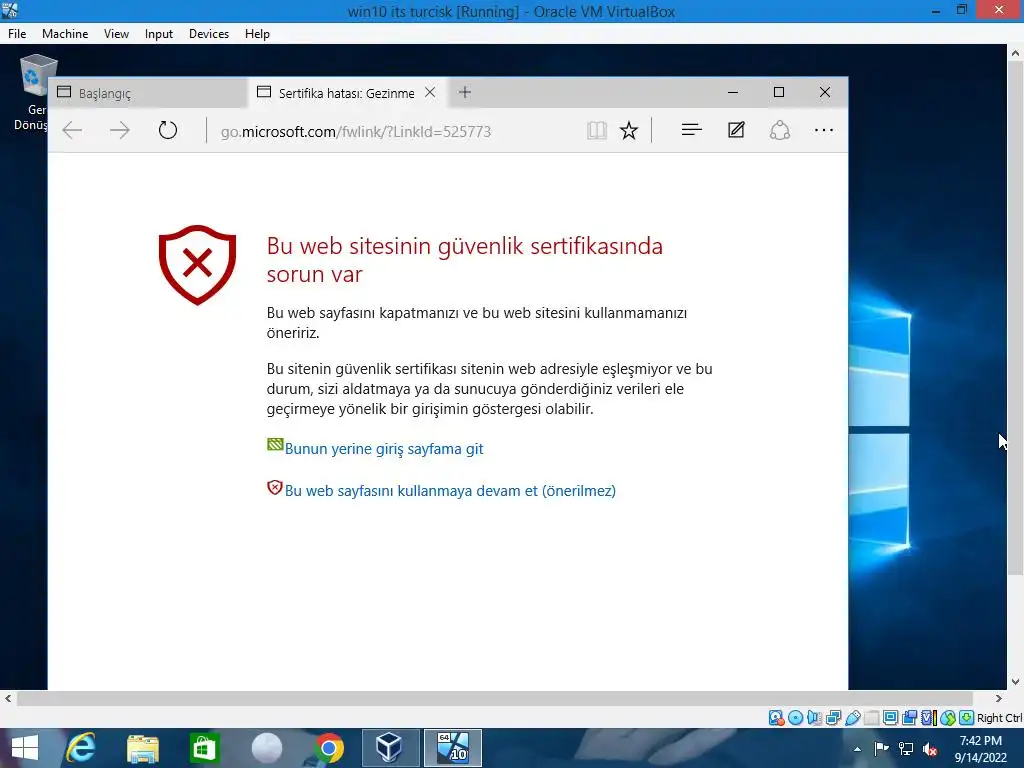Minimize the Edge browser window
Image resolution: width=1024 pixels, height=768 pixels.
tap(733, 92)
